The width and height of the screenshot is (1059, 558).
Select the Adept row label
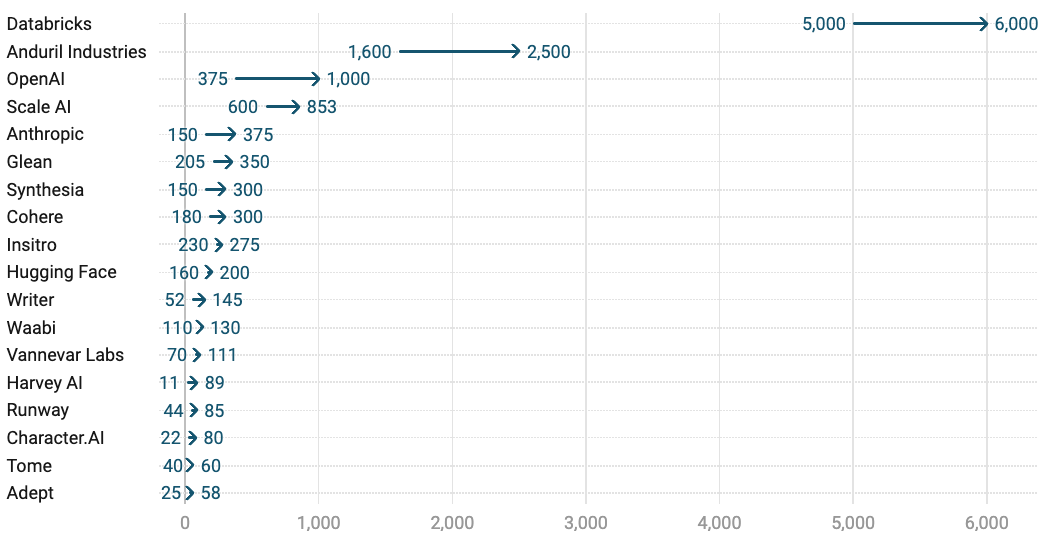pyautogui.click(x=30, y=493)
